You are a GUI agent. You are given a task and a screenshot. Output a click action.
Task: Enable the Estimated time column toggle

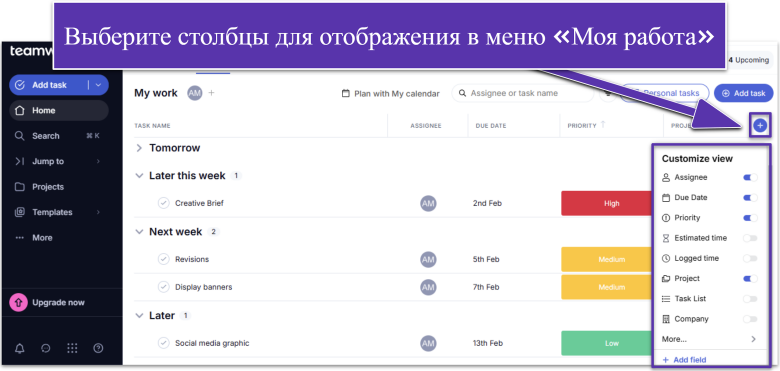coord(750,238)
